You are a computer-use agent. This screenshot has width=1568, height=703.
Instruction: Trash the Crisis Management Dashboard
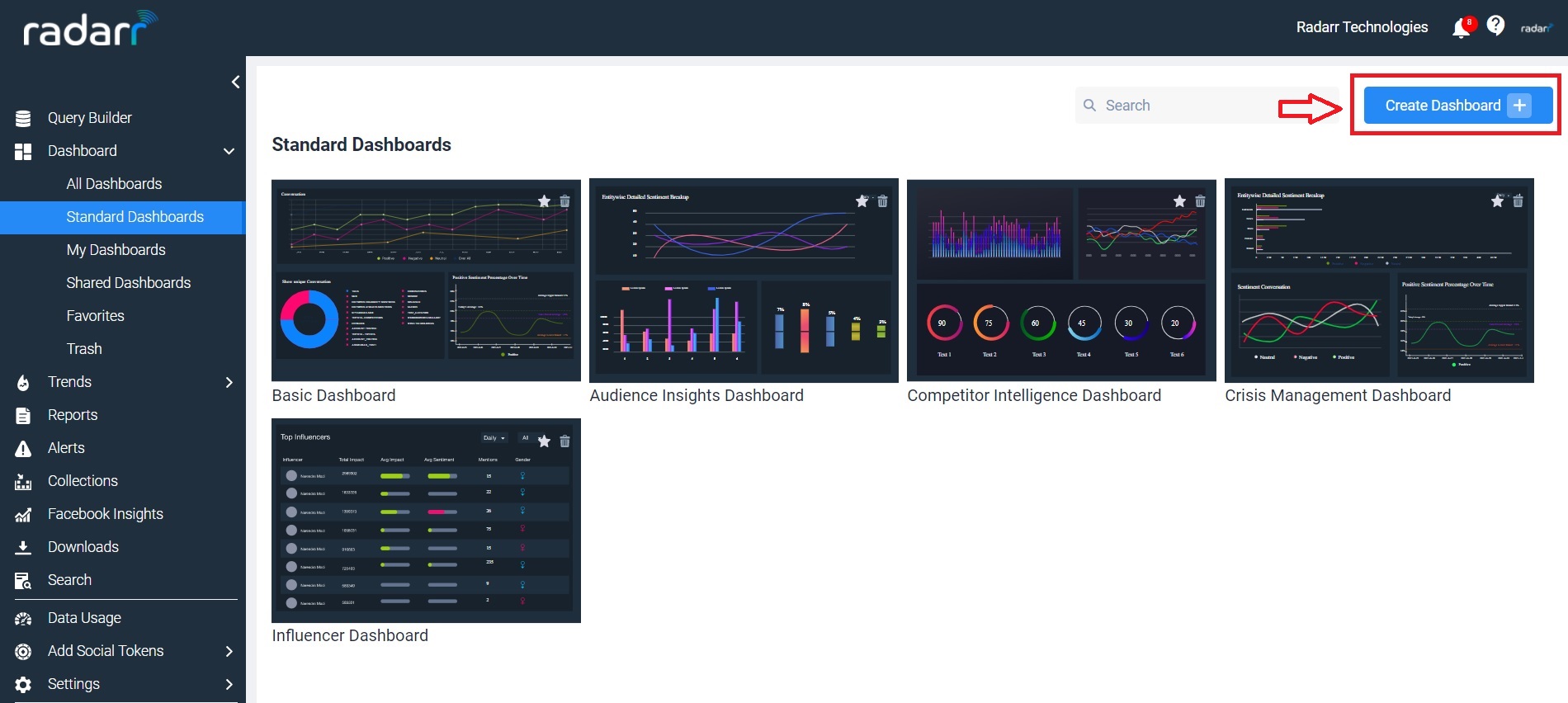coord(1518,201)
